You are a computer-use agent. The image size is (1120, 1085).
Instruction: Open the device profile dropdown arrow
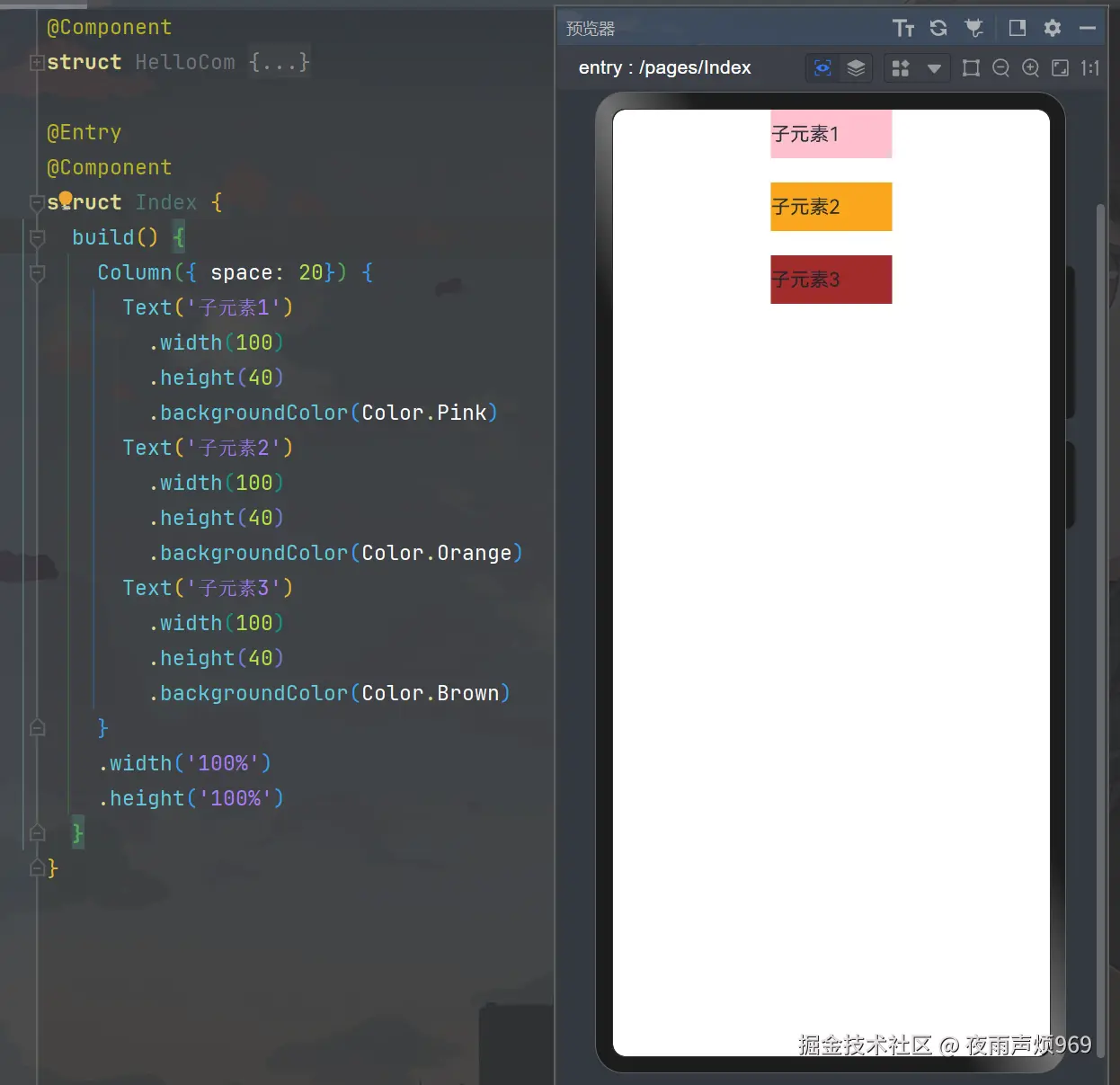(934, 68)
